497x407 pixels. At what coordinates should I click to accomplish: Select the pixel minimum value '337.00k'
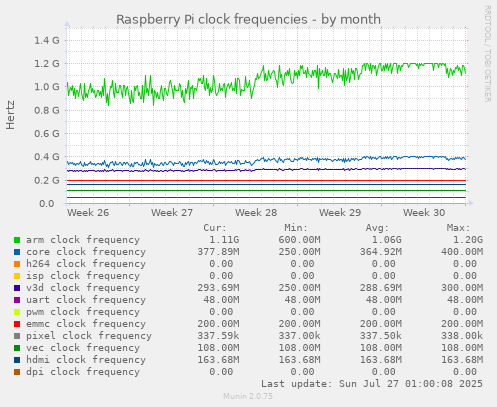tap(299, 336)
